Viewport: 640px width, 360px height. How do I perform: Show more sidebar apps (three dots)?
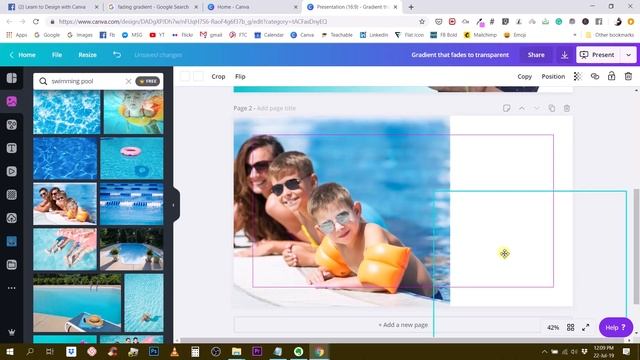tap(11, 288)
